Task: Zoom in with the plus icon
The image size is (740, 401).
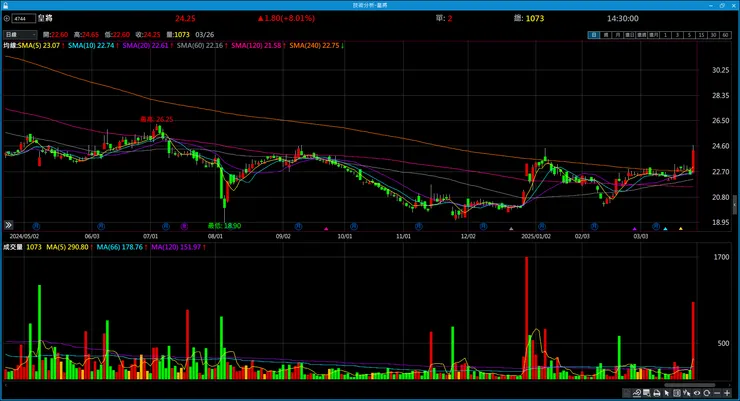Action: pos(727,393)
